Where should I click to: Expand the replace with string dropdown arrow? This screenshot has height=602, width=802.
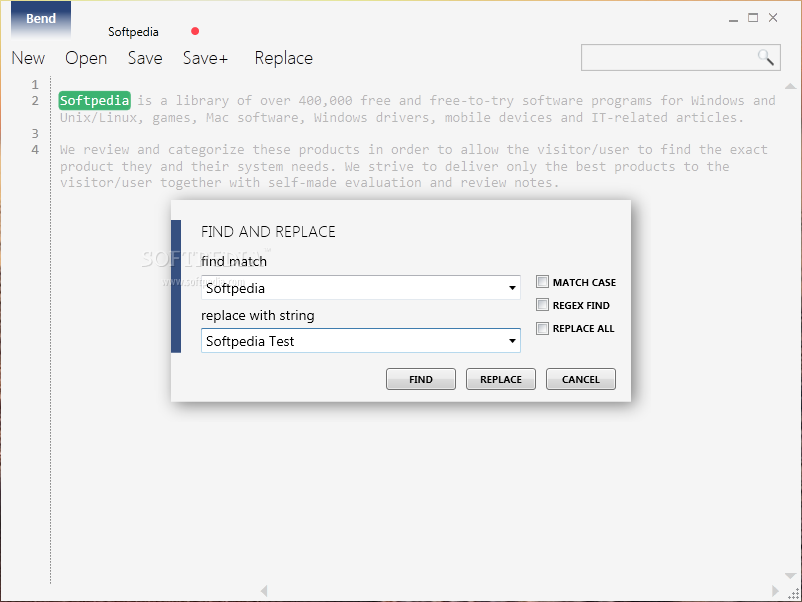click(512, 341)
